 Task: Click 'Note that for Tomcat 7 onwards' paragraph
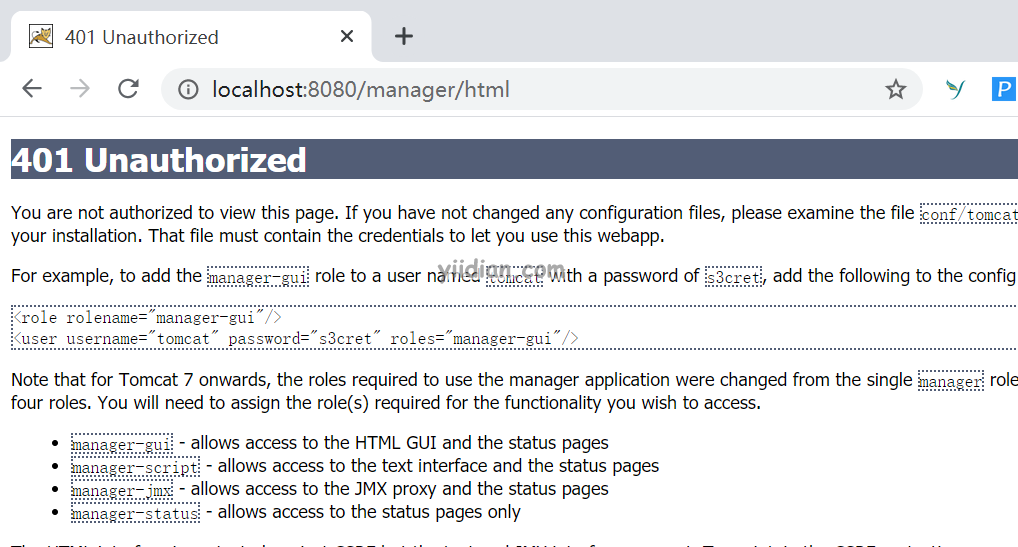coord(514,391)
